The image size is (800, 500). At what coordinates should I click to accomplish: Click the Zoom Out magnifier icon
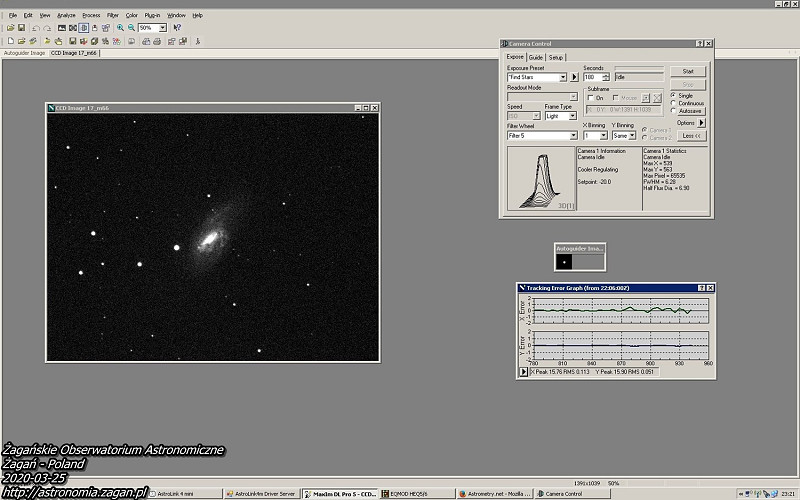click(131, 28)
